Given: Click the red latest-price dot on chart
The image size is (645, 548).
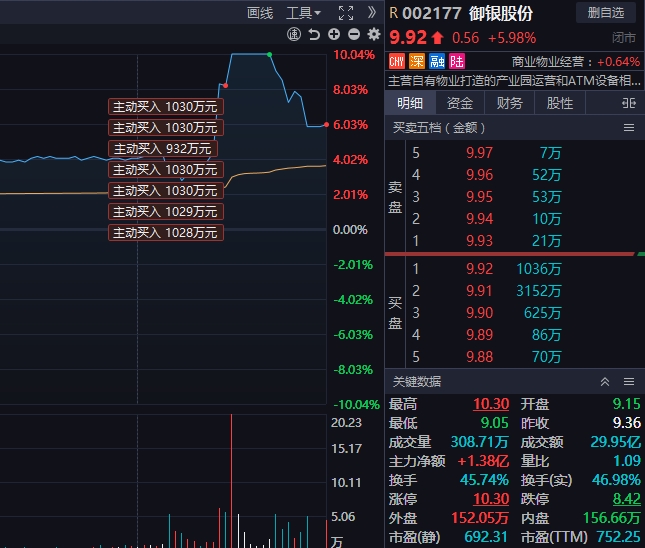Looking at the screenshot, I should pos(326,124).
